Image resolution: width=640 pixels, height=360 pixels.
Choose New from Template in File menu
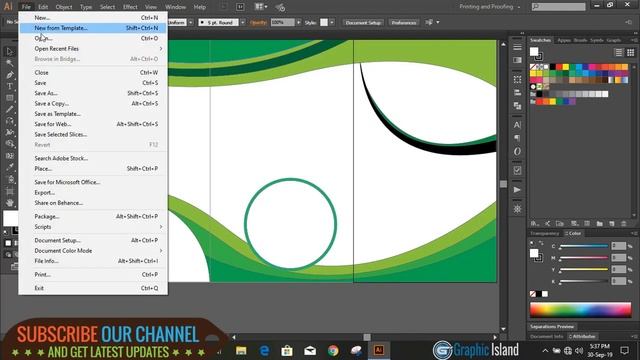93,28
